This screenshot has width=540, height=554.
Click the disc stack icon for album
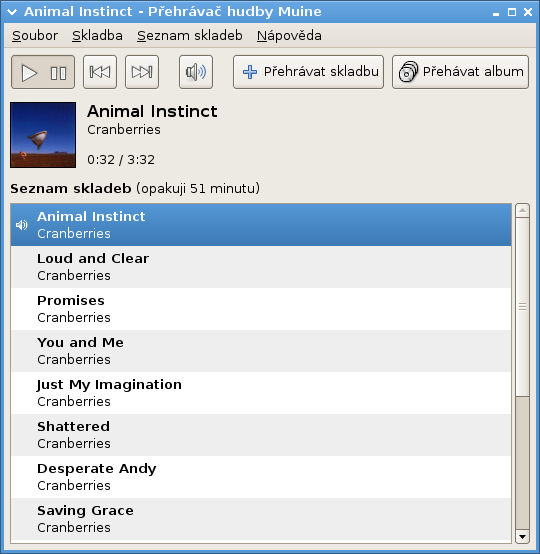[408, 72]
